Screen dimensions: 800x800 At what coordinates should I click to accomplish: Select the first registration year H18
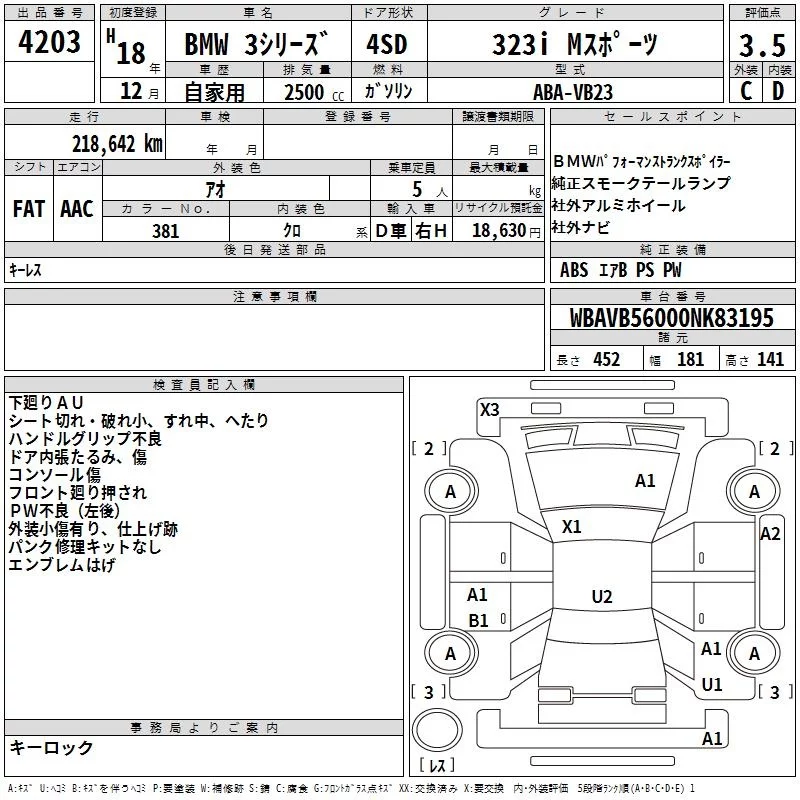coord(126,47)
